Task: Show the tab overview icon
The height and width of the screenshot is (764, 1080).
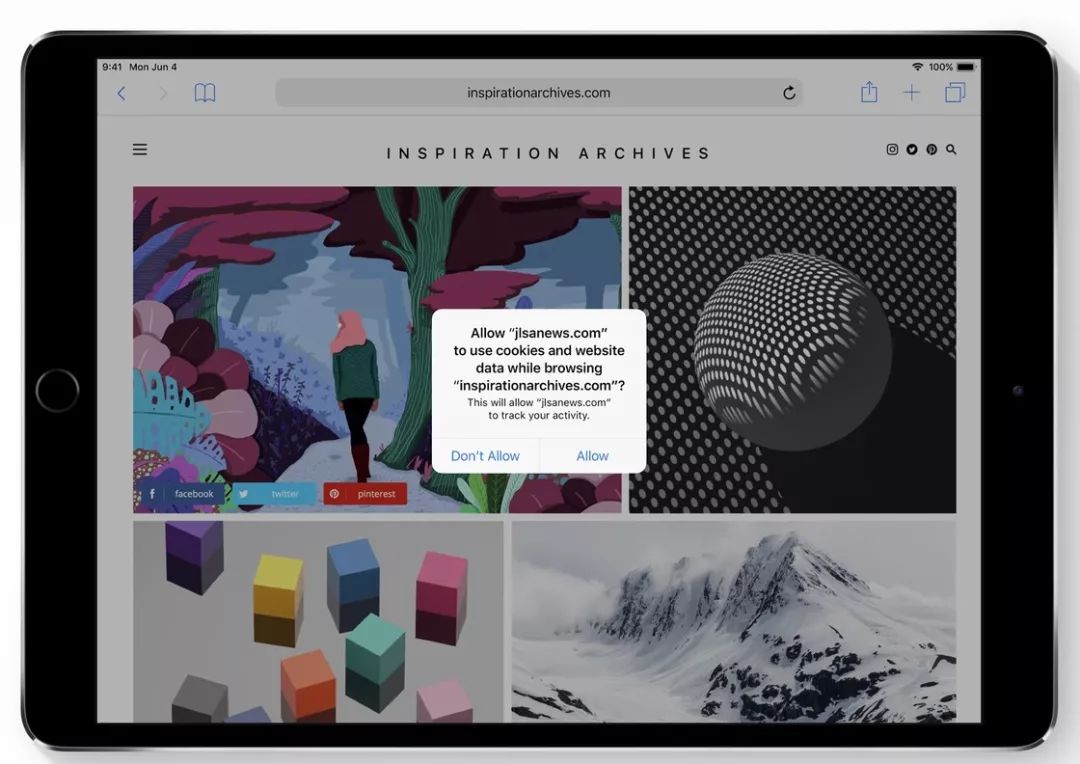Action: click(x=955, y=92)
